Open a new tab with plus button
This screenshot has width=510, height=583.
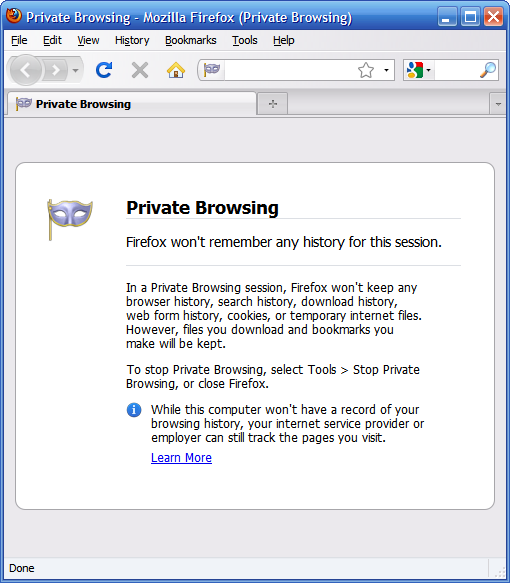point(273,104)
